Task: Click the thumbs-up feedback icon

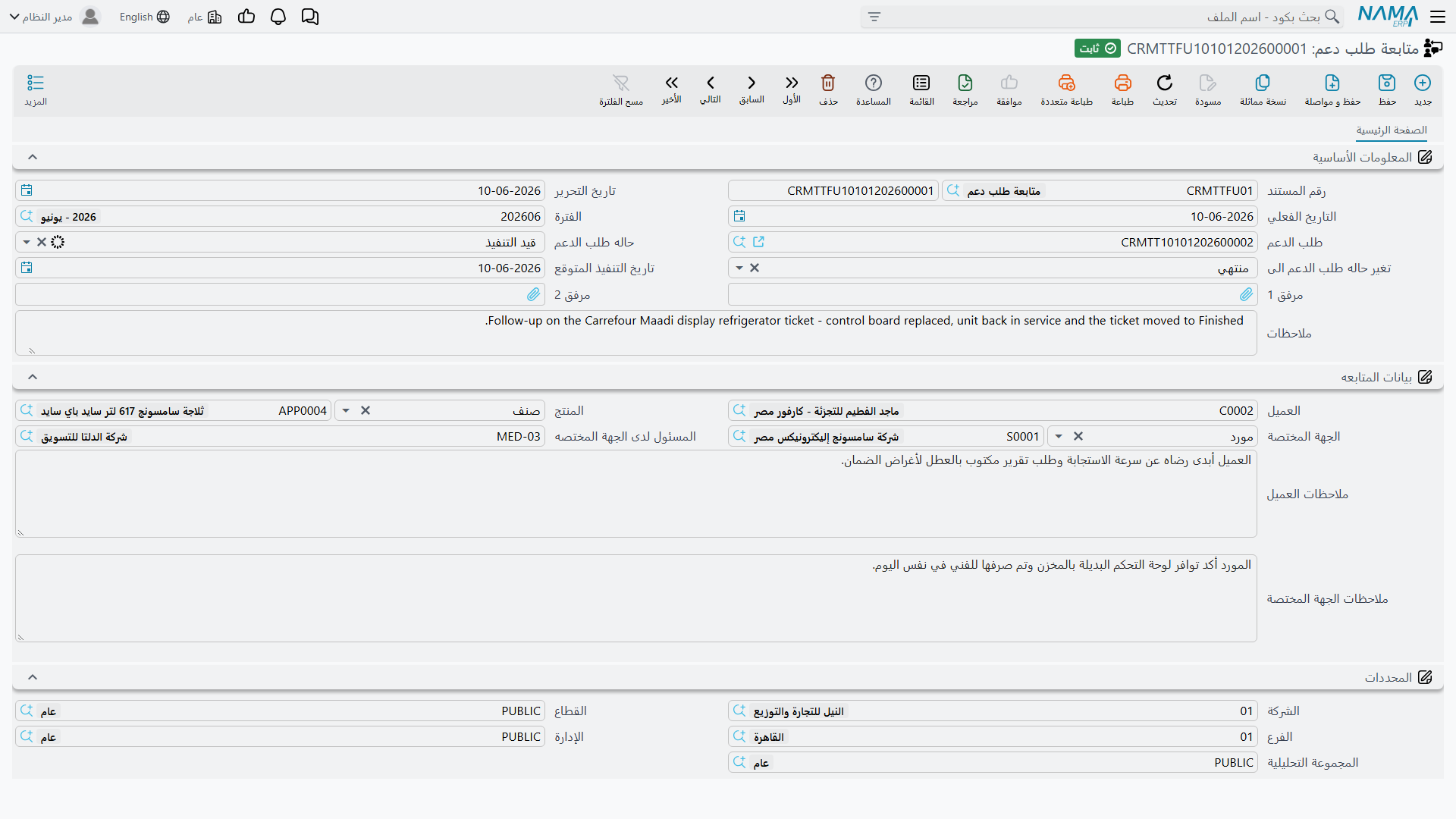Action: (x=246, y=17)
